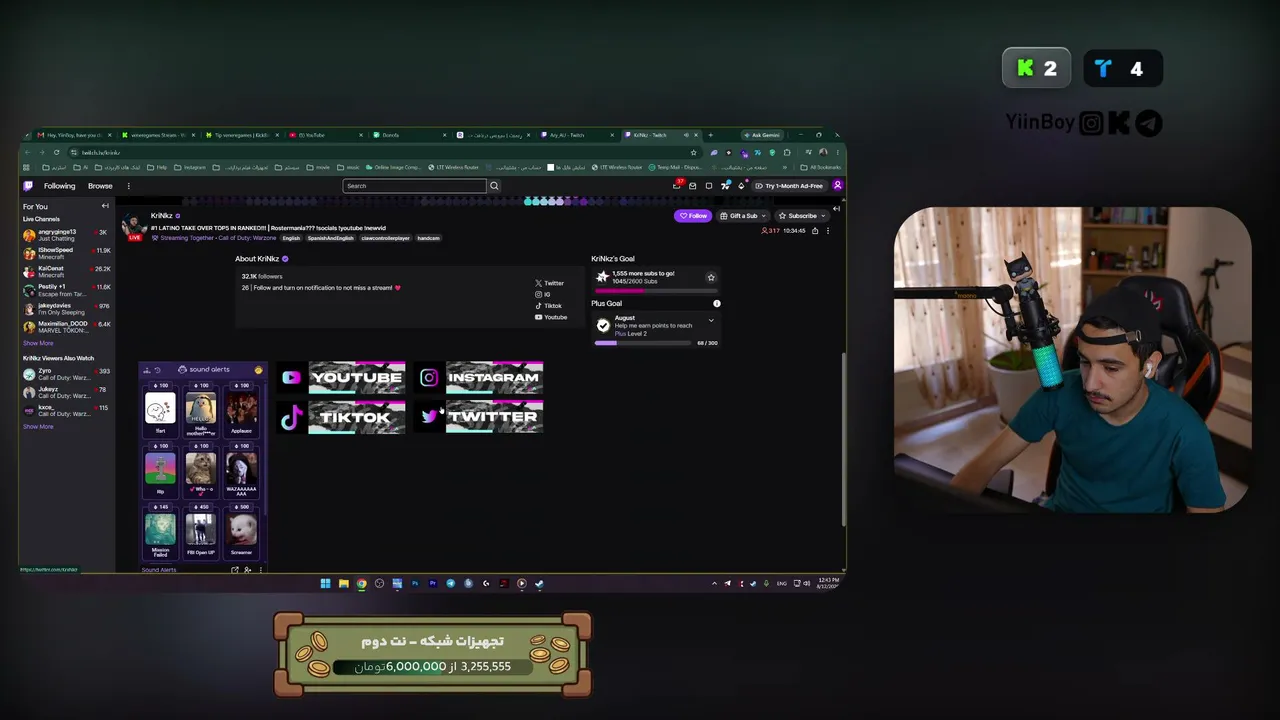
Task: Expand the August Plus Goal details
Action: [711, 320]
